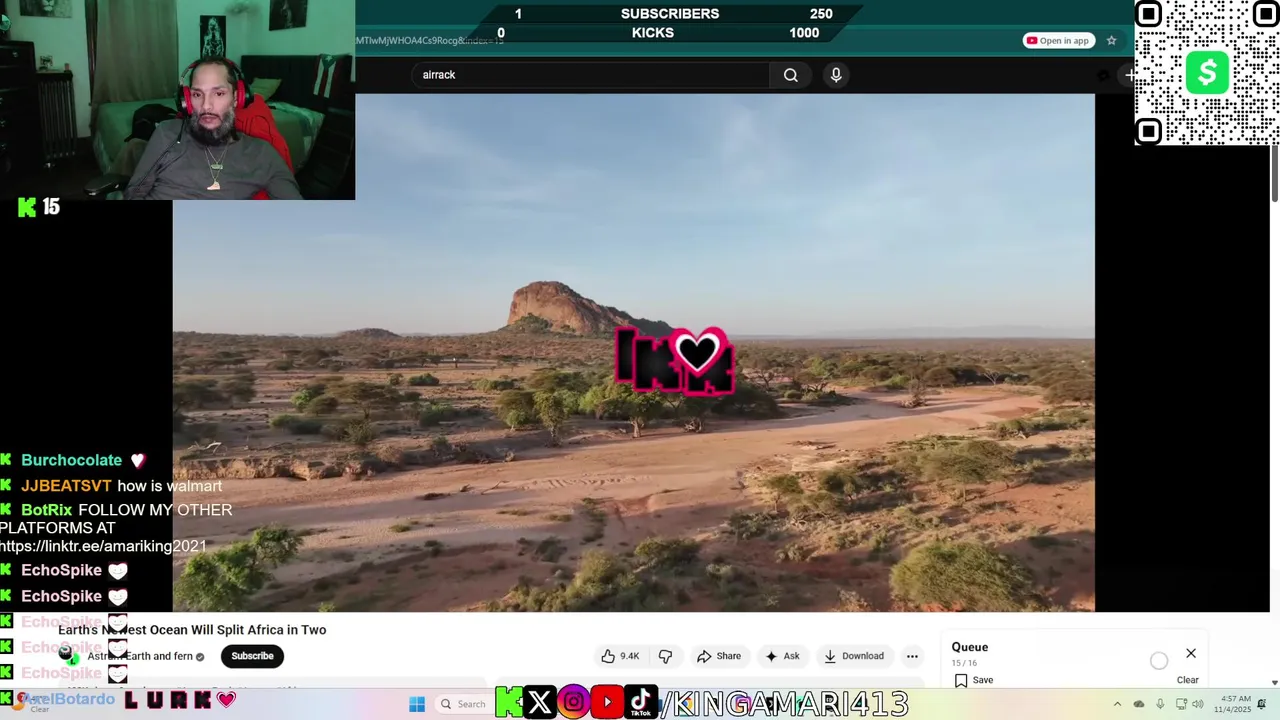Open the taskbar volume speaker icon
Screen dimensions: 1280x720
coord(1197,704)
